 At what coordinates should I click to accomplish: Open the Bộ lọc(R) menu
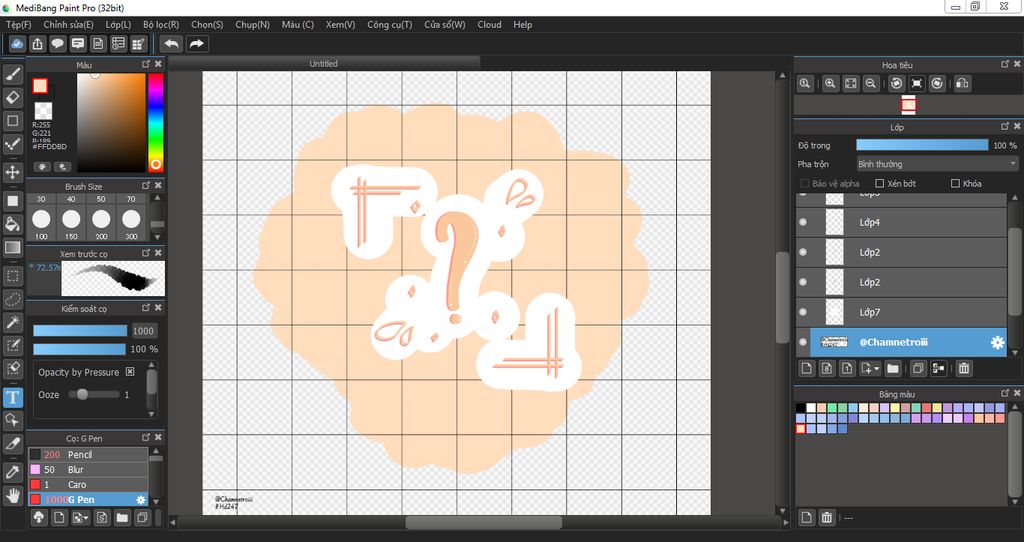pos(161,24)
